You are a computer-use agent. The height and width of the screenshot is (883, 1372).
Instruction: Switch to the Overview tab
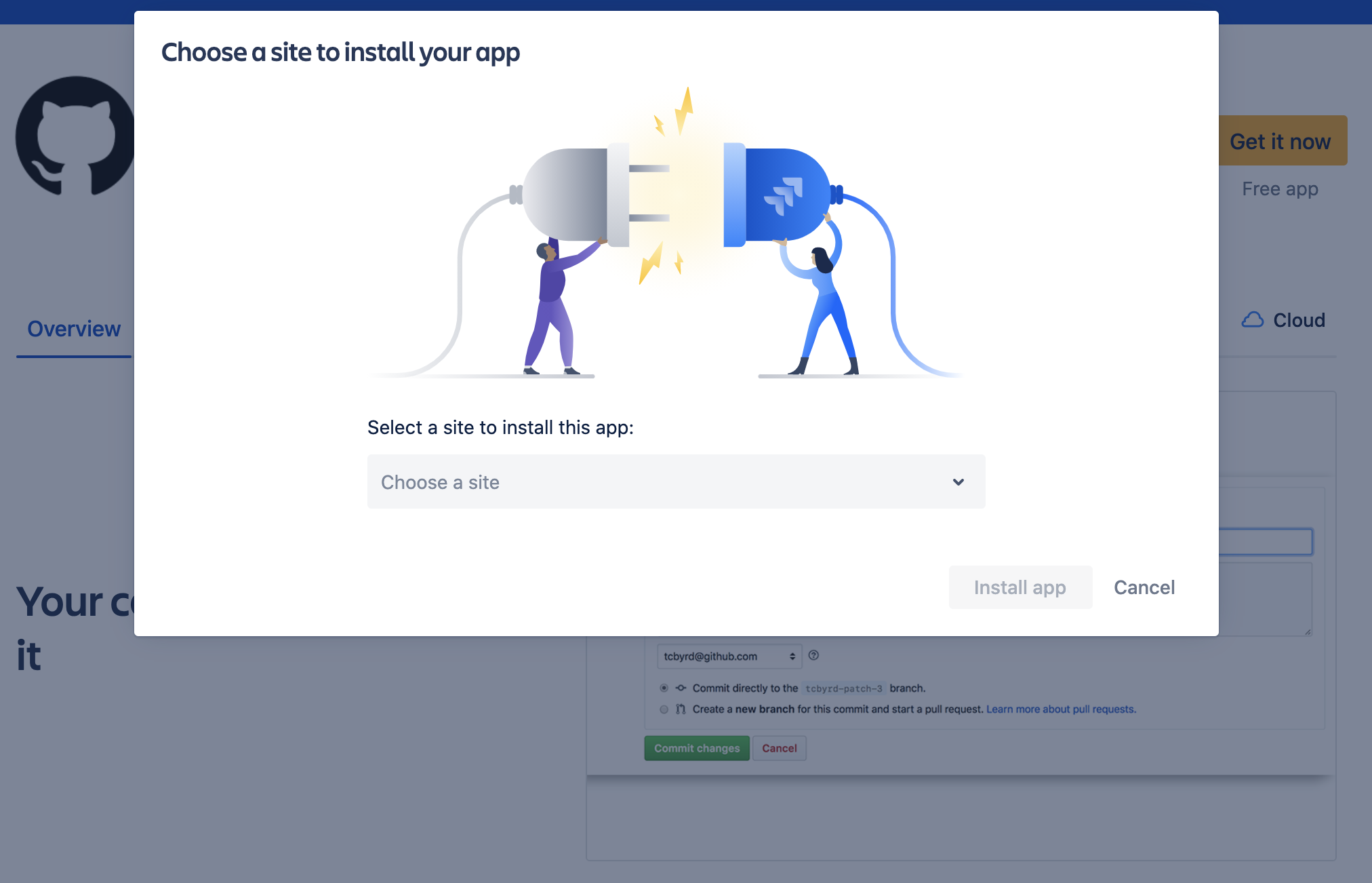coord(74,329)
